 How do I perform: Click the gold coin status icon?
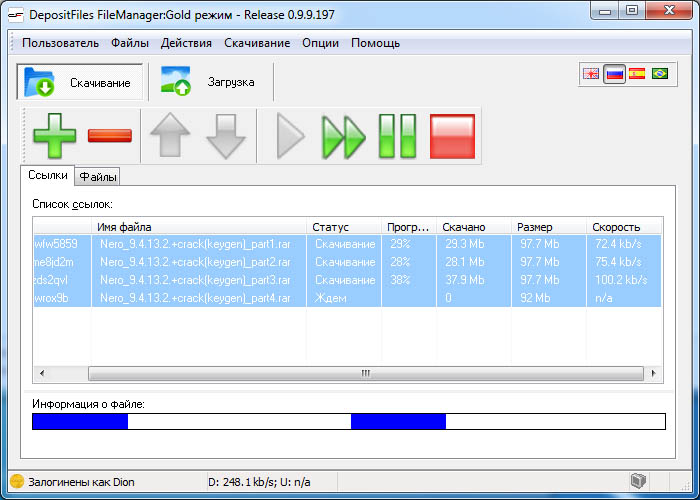coord(17,481)
